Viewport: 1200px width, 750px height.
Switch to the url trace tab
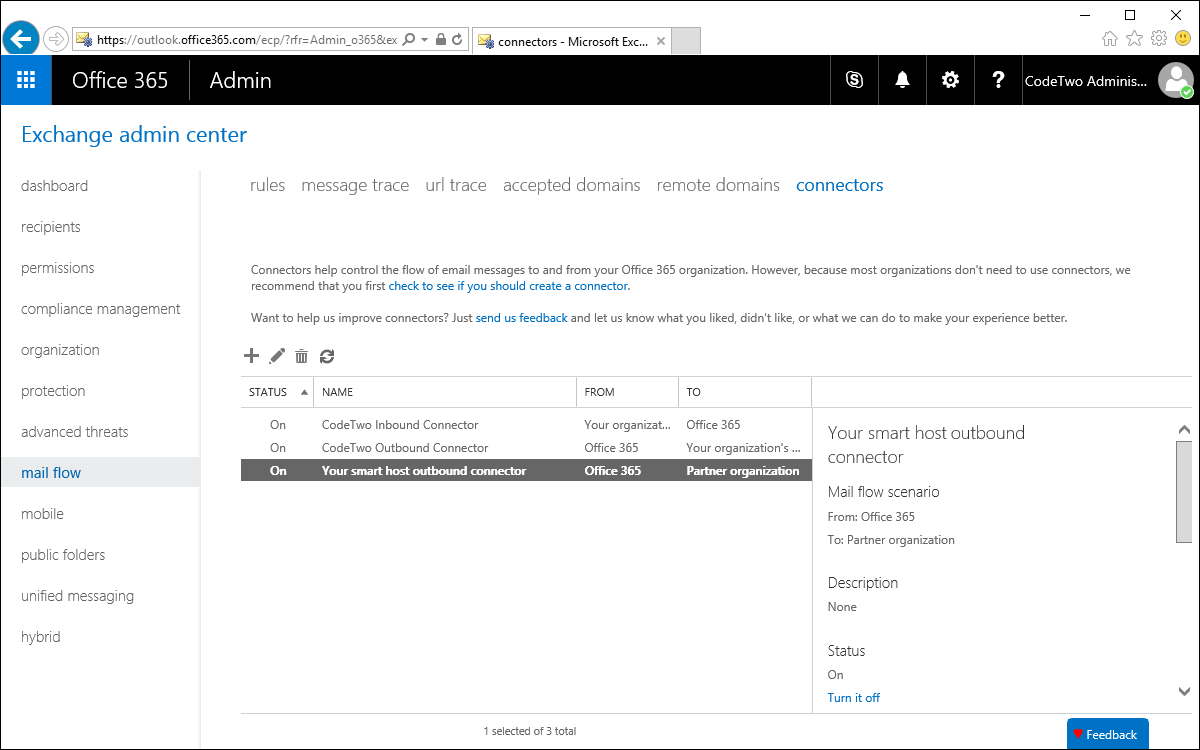(x=456, y=185)
